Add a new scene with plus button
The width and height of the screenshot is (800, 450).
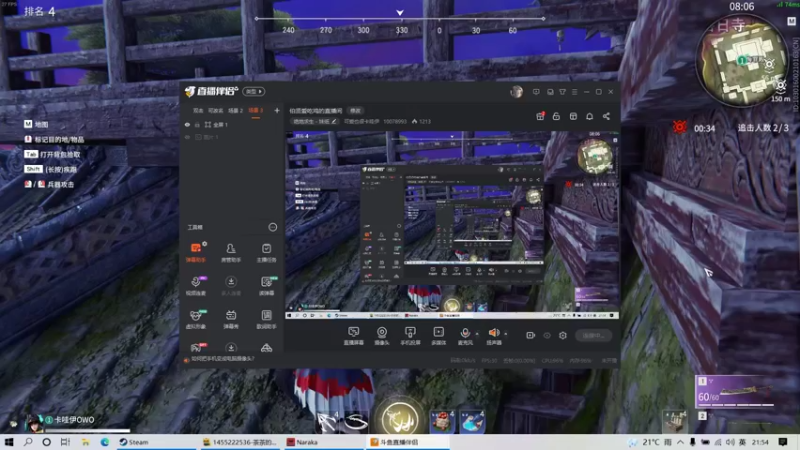point(277,110)
